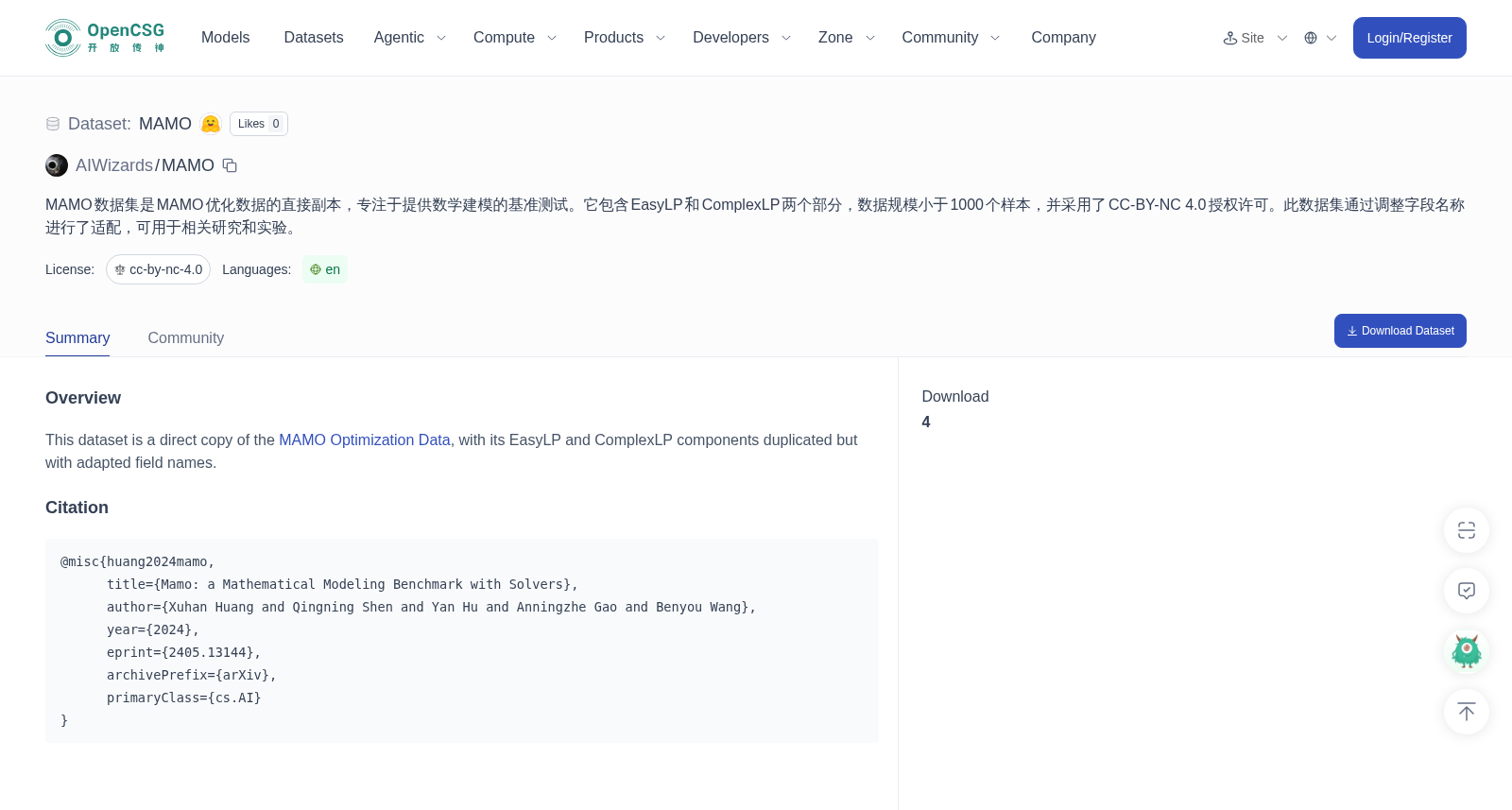Click the 'primaryClass={cs.AI}' line
The image size is (1512, 810).
point(183,698)
